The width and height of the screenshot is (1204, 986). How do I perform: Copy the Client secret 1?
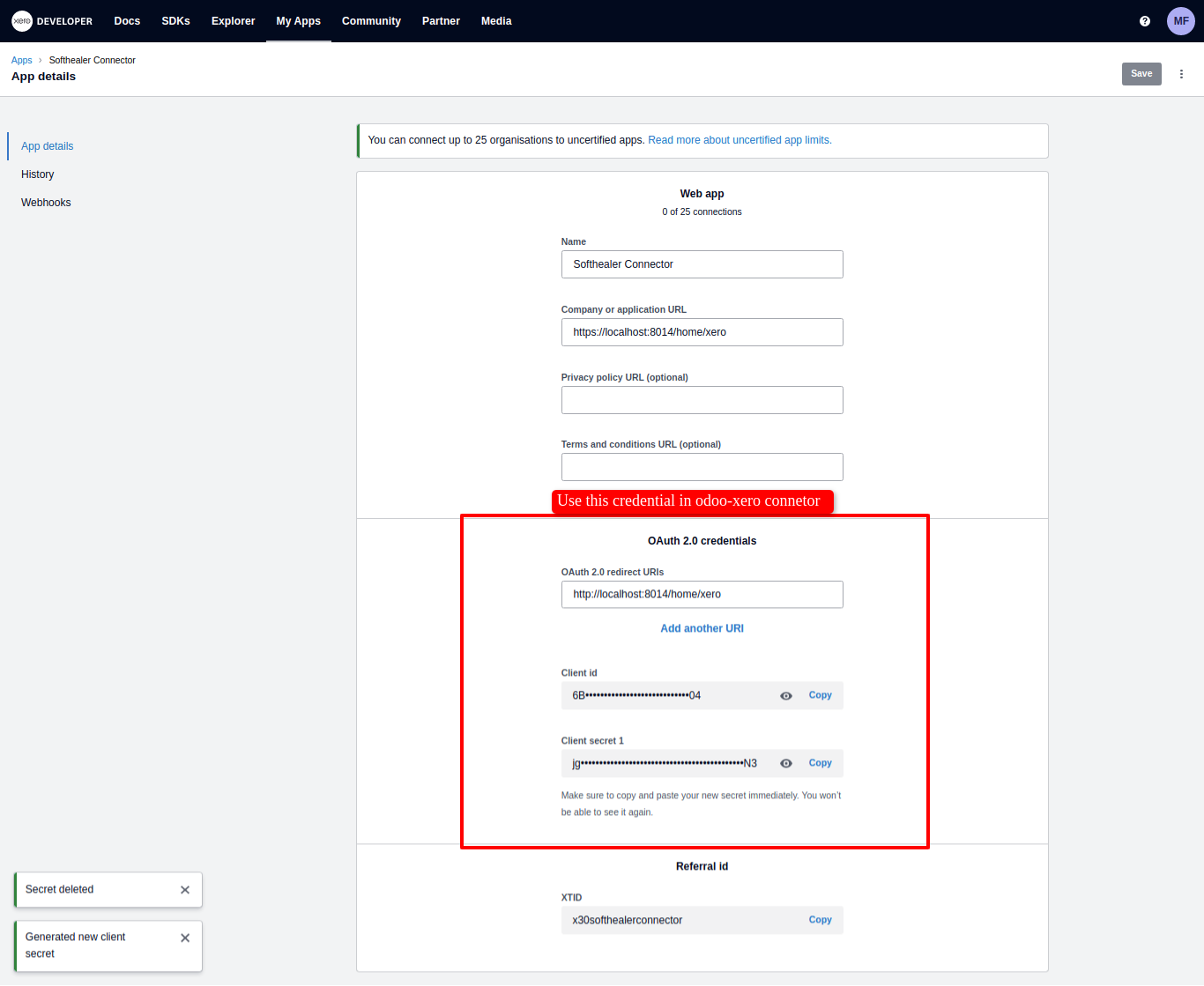(x=821, y=763)
